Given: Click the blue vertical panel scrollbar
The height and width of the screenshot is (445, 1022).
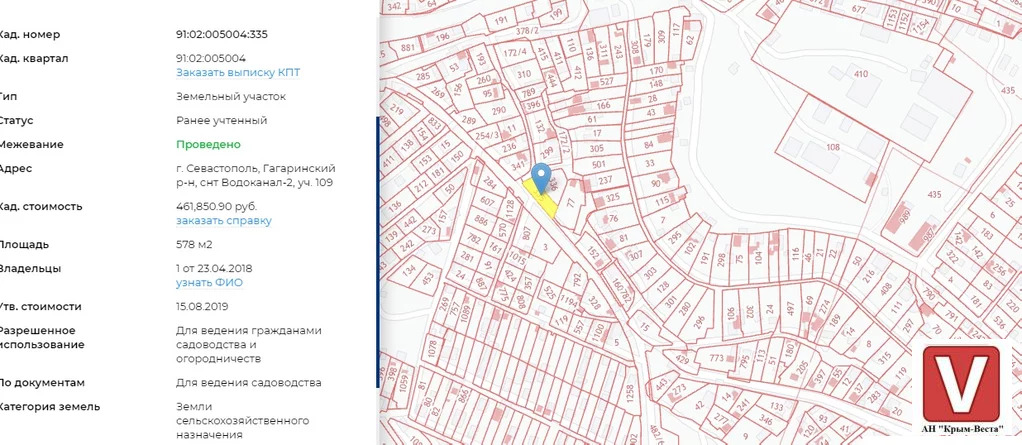Looking at the screenshot, I should (x=377, y=250).
